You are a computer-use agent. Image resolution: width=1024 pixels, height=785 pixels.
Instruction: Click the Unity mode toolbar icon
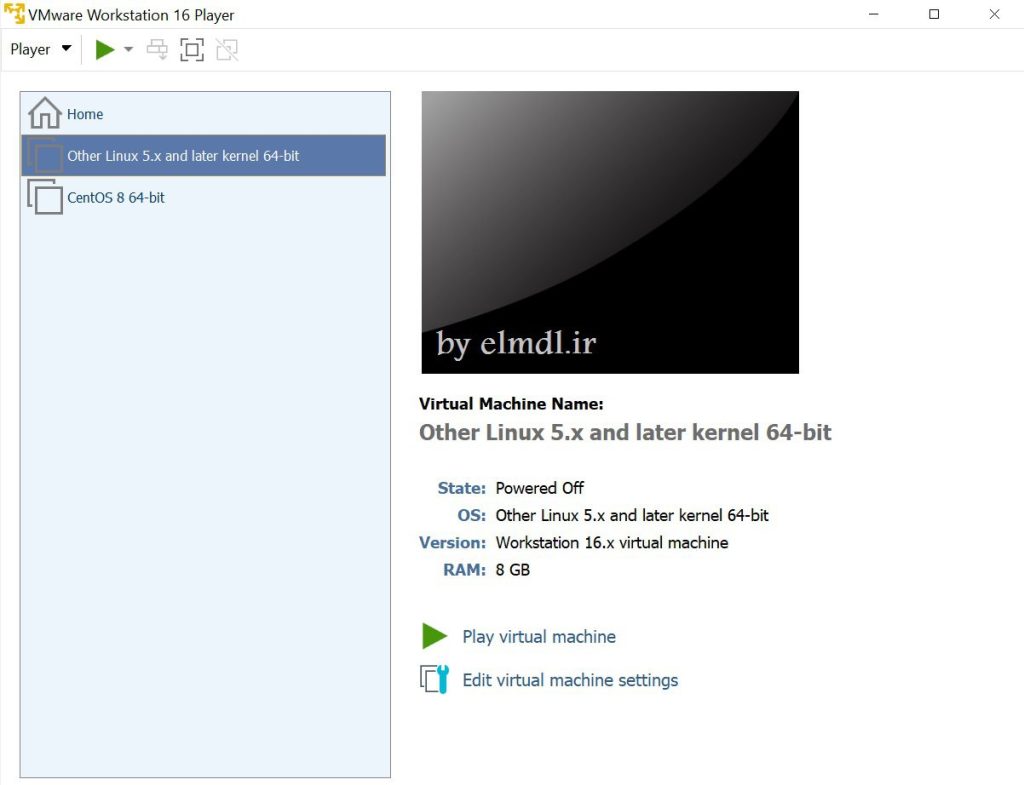[x=227, y=49]
